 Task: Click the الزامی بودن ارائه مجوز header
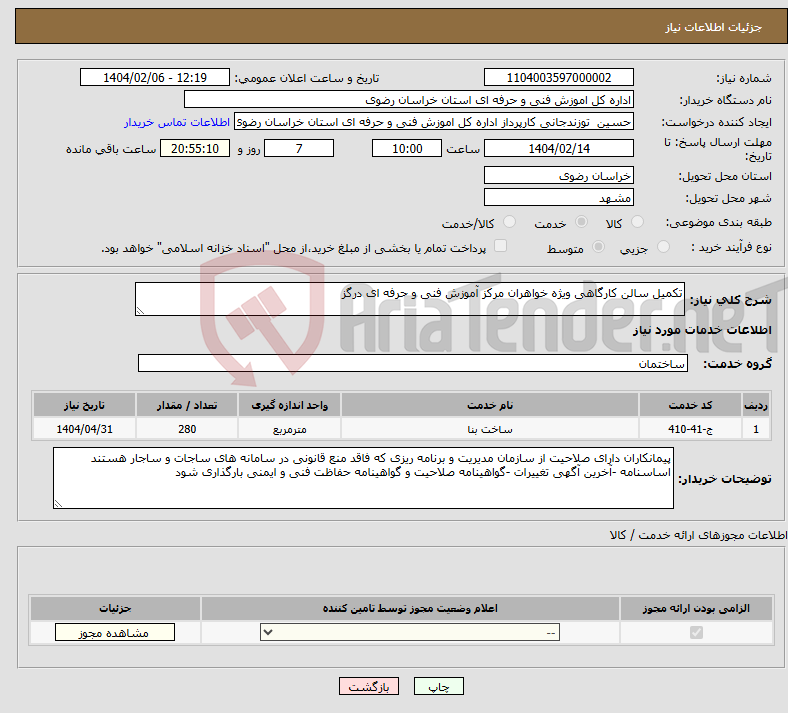(x=696, y=608)
